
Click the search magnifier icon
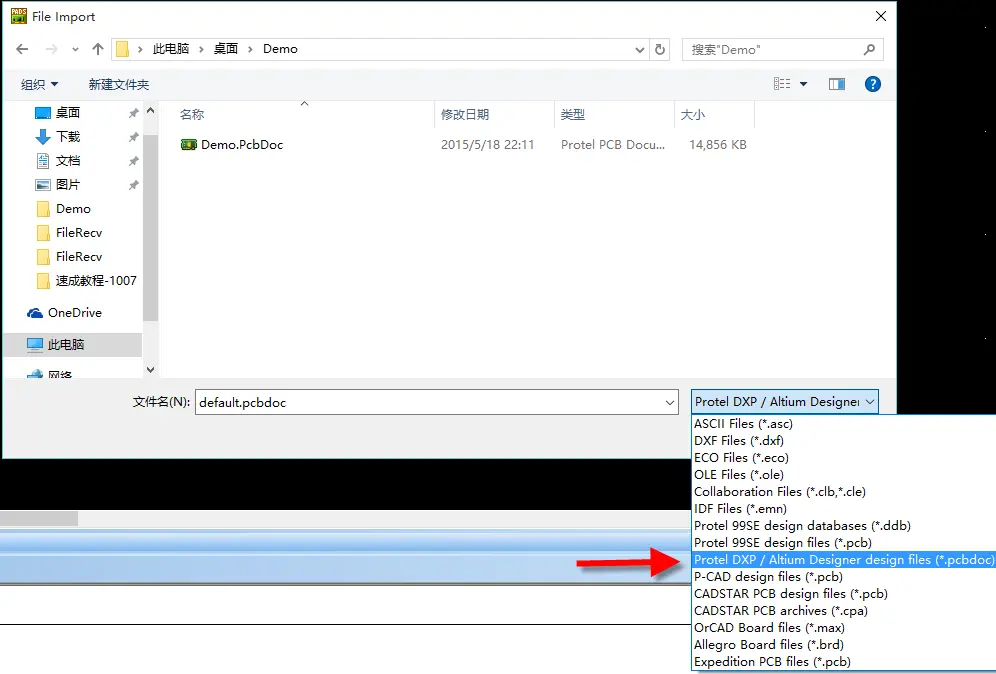point(869,49)
